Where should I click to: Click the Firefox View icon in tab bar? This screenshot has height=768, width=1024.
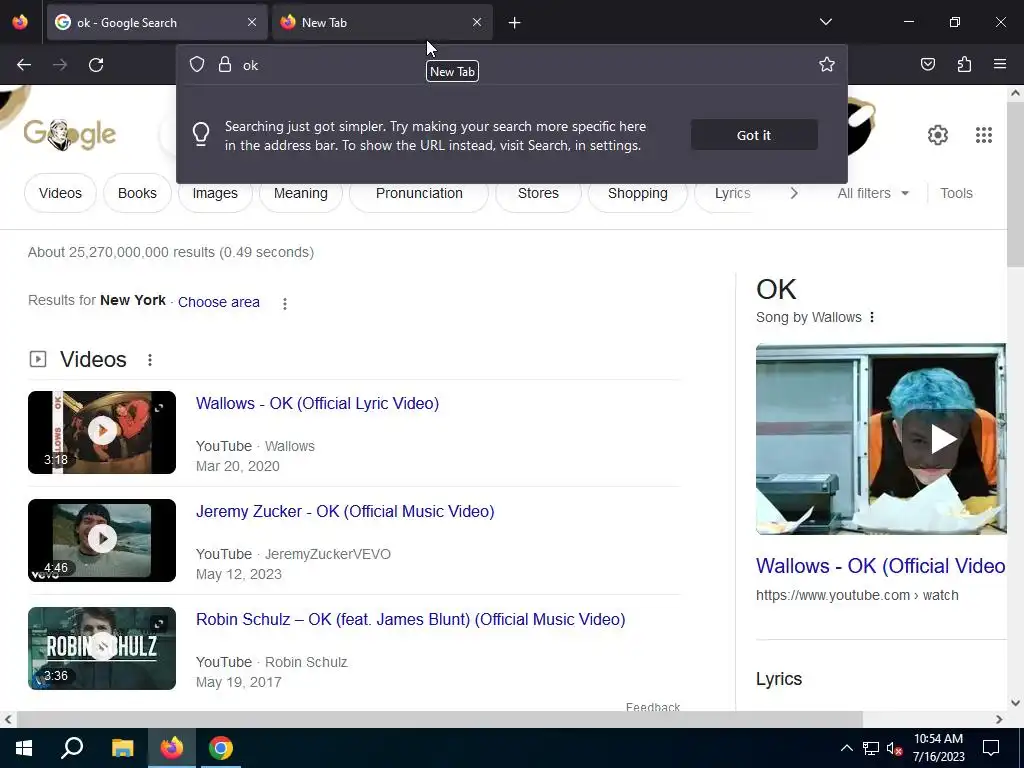tap(20, 22)
